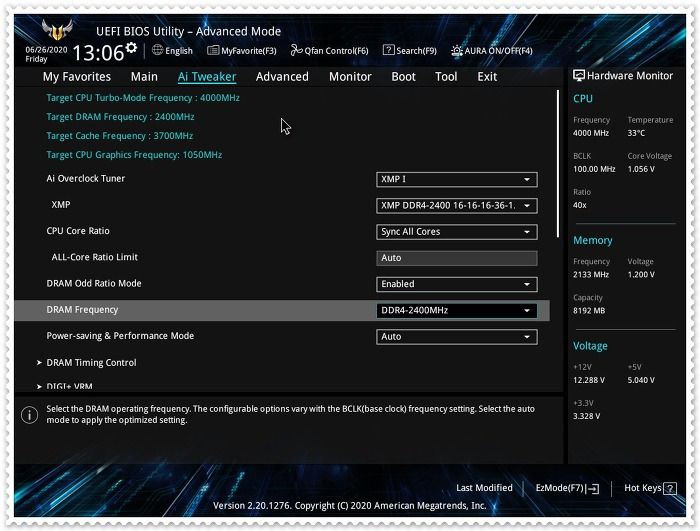The image size is (700, 531).
Task: Open the Exit tab
Action: click(x=487, y=77)
